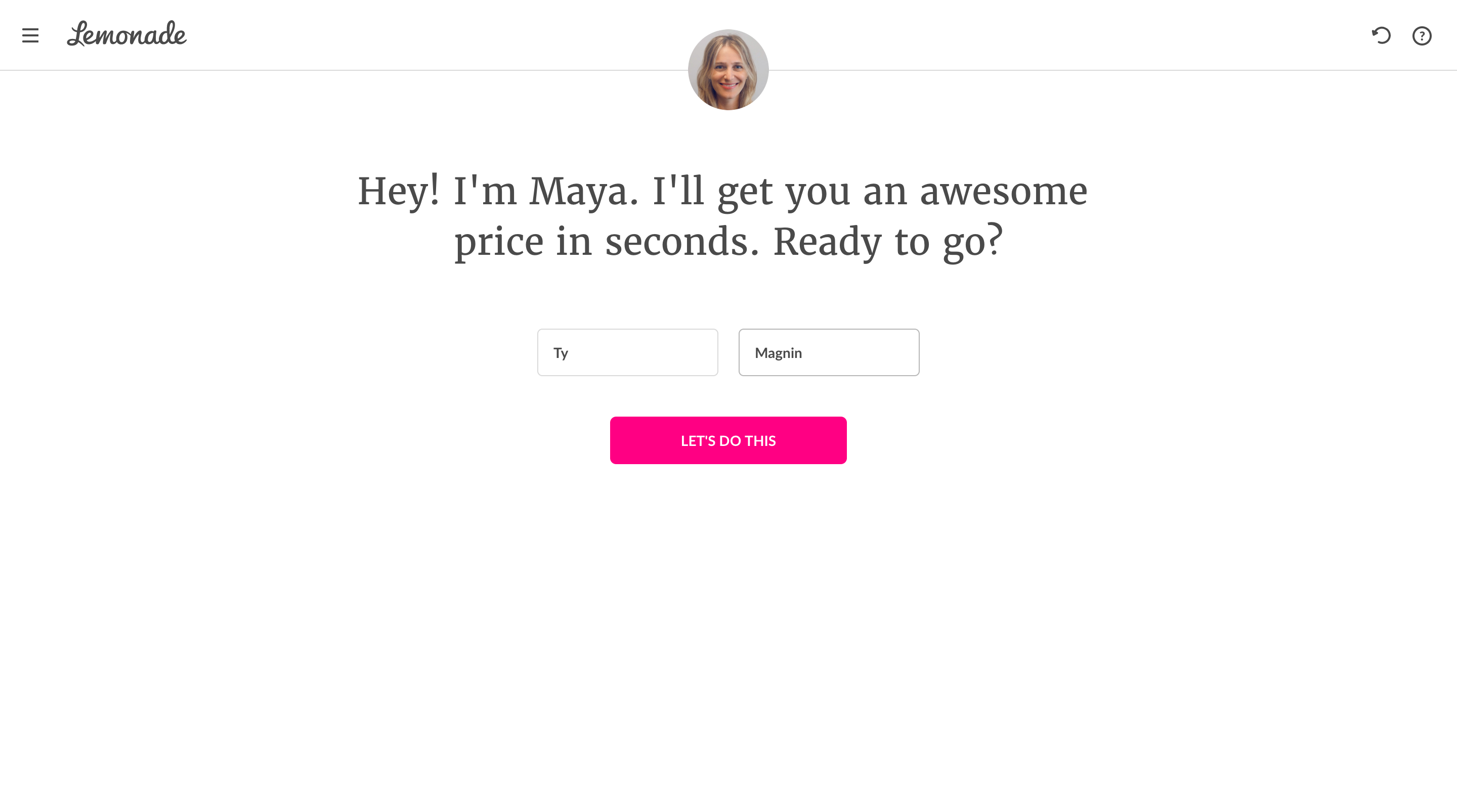
Task: Click the restart arrow icon
Action: click(x=1381, y=35)
